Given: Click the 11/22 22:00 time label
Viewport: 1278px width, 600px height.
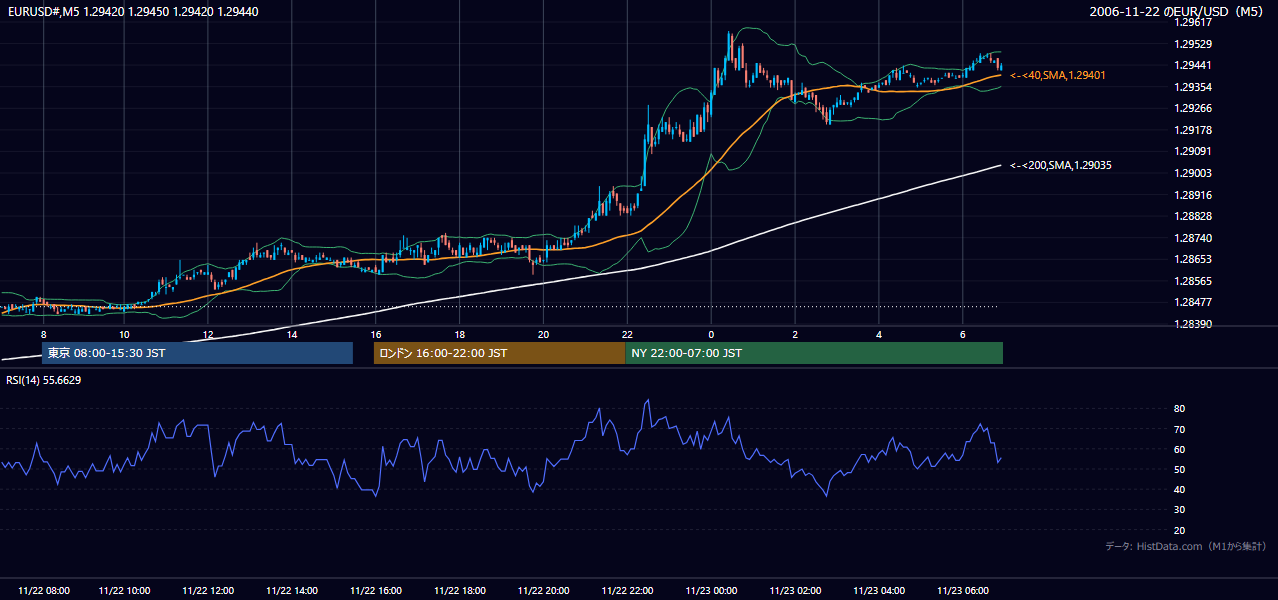Looking at the screenshot, I should (x=628, y=591).
